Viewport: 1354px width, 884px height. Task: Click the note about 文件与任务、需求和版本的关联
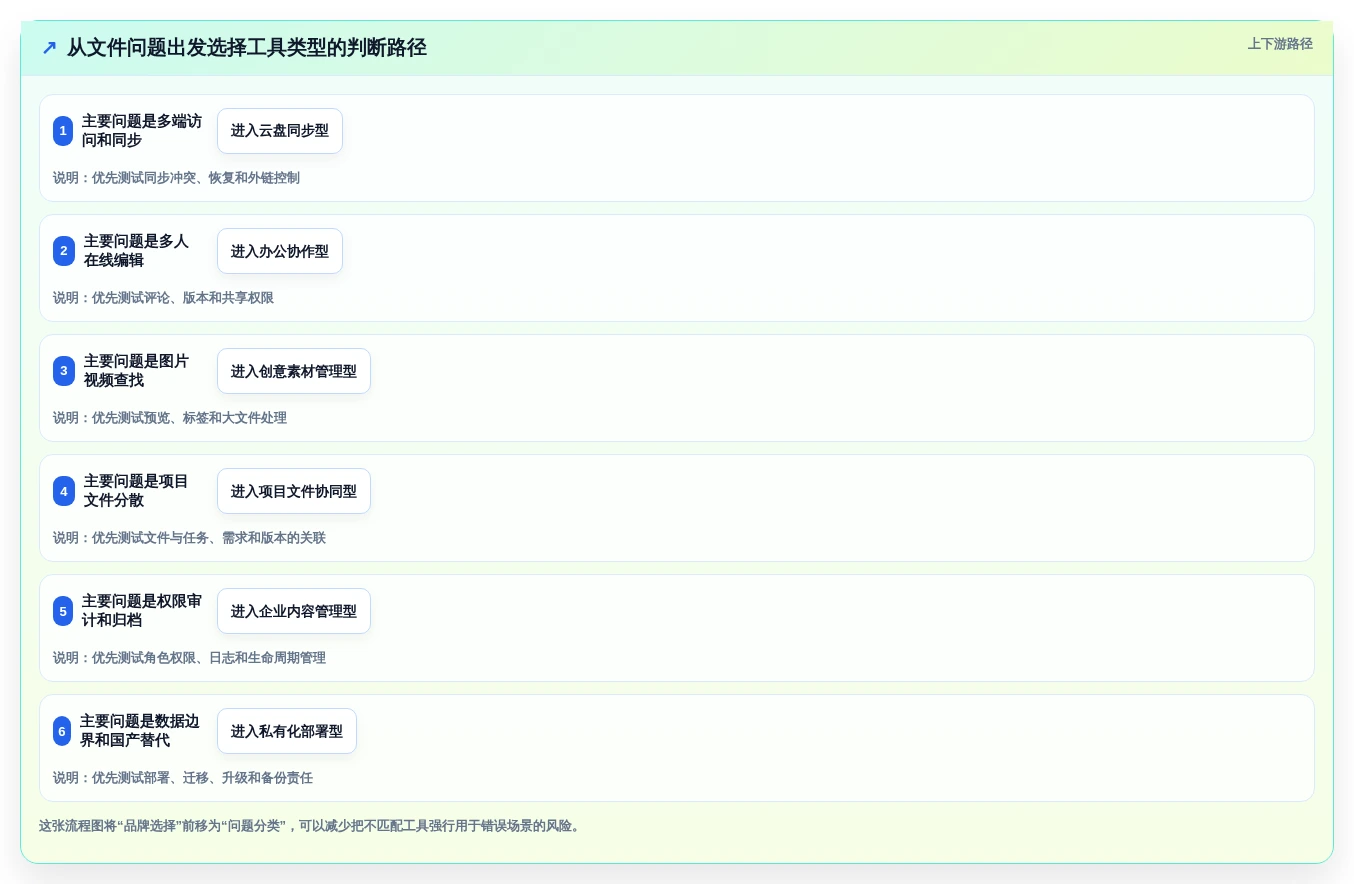(189, 538)
